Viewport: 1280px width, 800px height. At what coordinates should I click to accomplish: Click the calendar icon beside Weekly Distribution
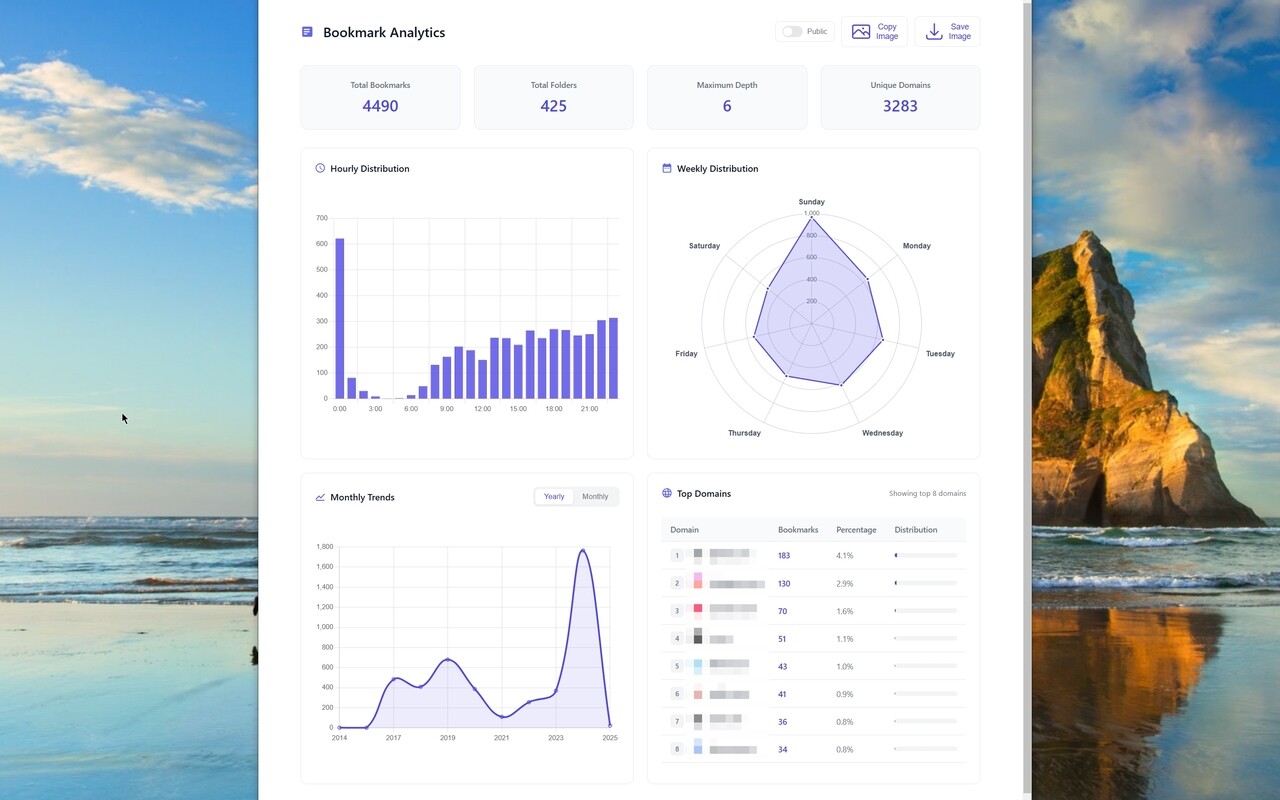click(x=667, y=168)
